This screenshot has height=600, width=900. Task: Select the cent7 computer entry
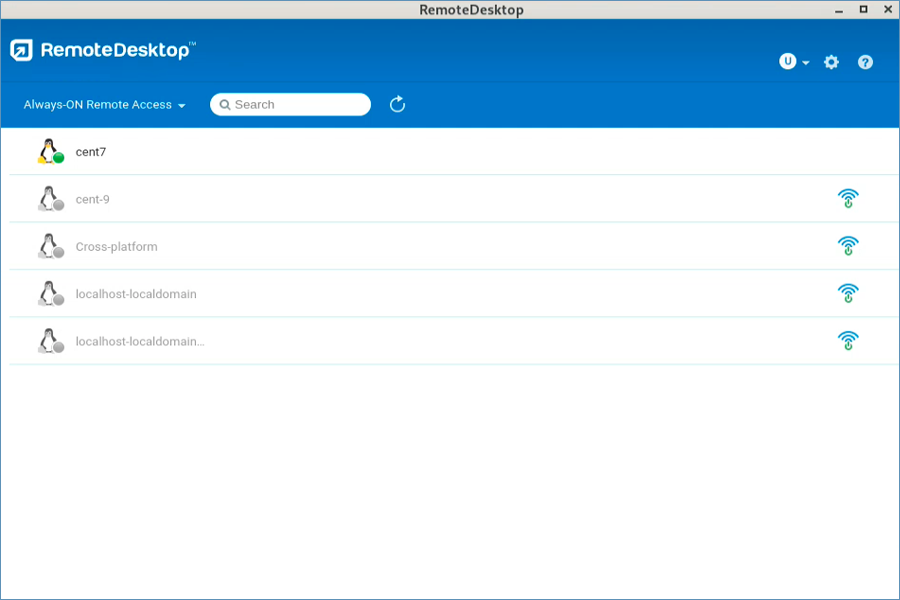click(x=91, y=152)
